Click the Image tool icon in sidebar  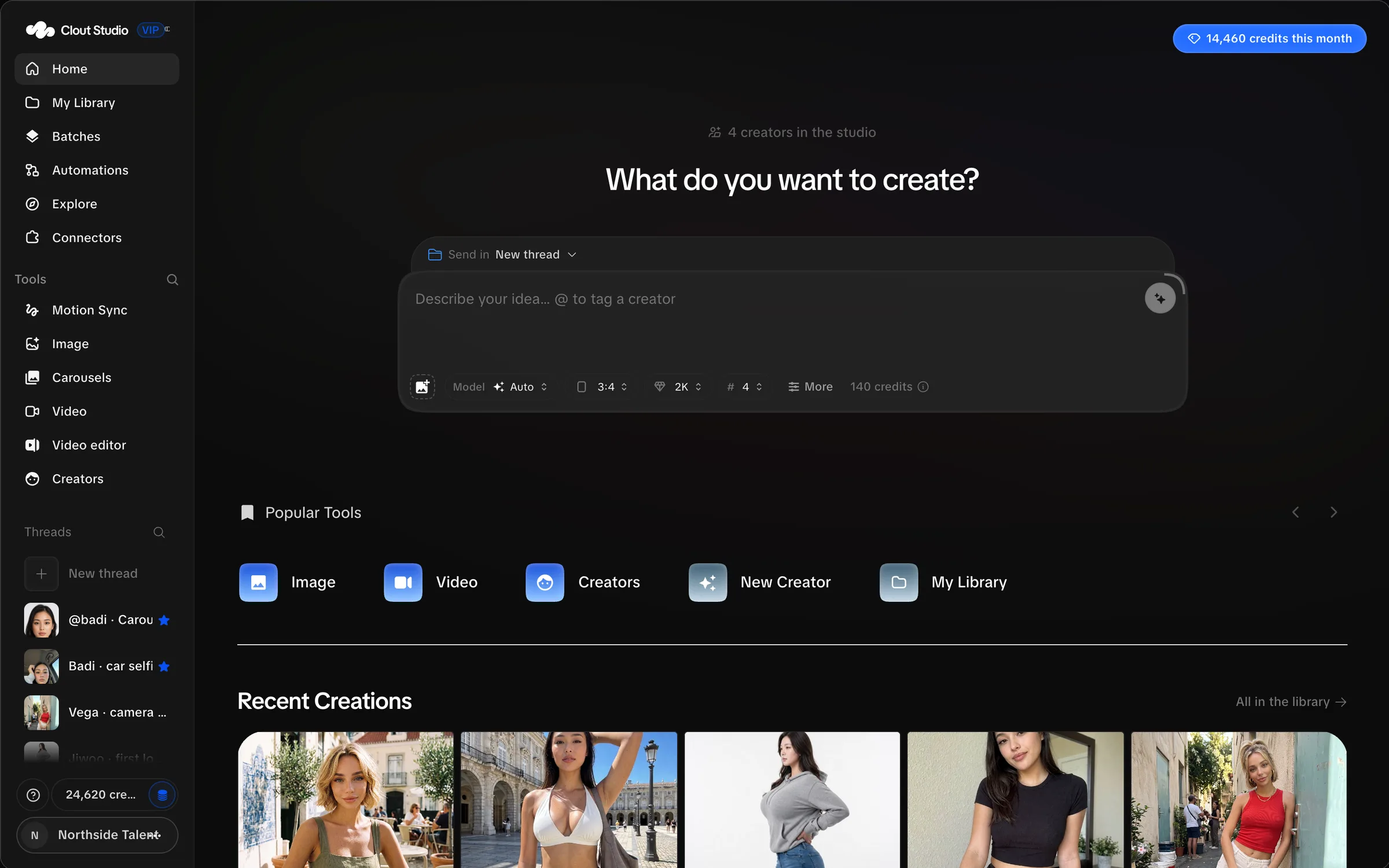click(32, 344)
